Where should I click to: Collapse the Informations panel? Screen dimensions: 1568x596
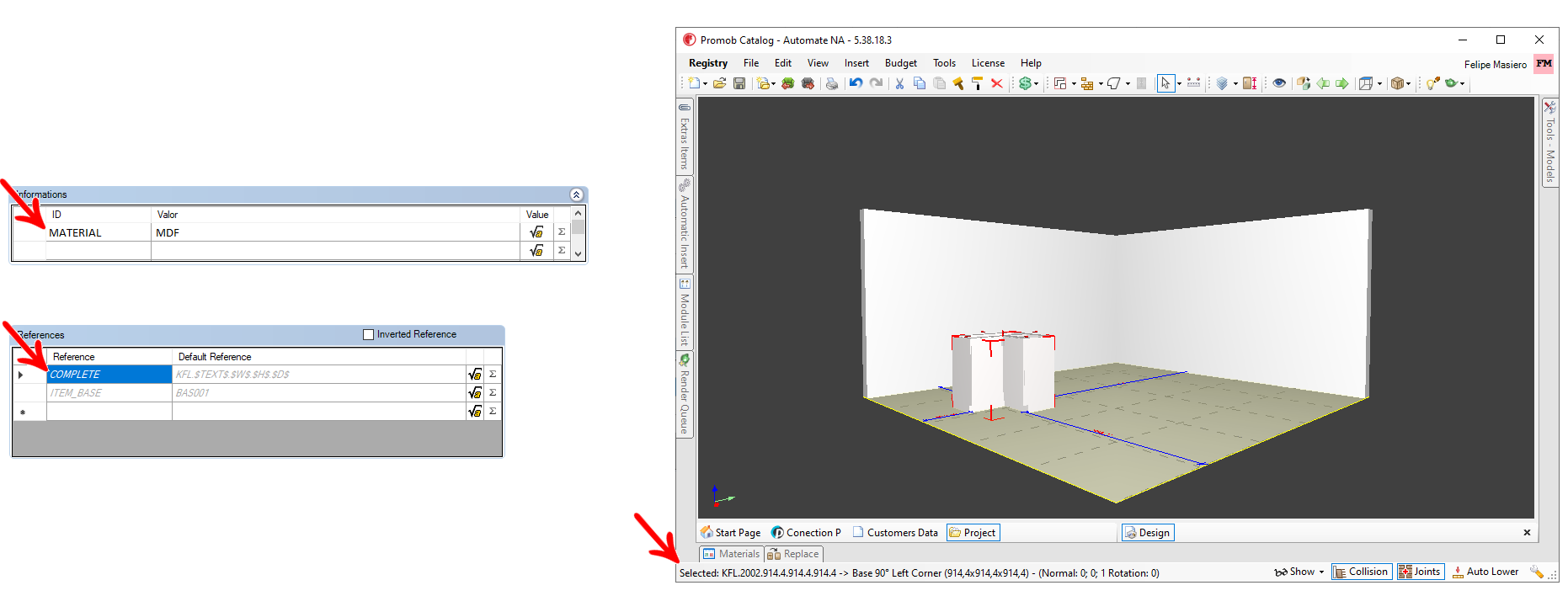[x=576, y=194]
